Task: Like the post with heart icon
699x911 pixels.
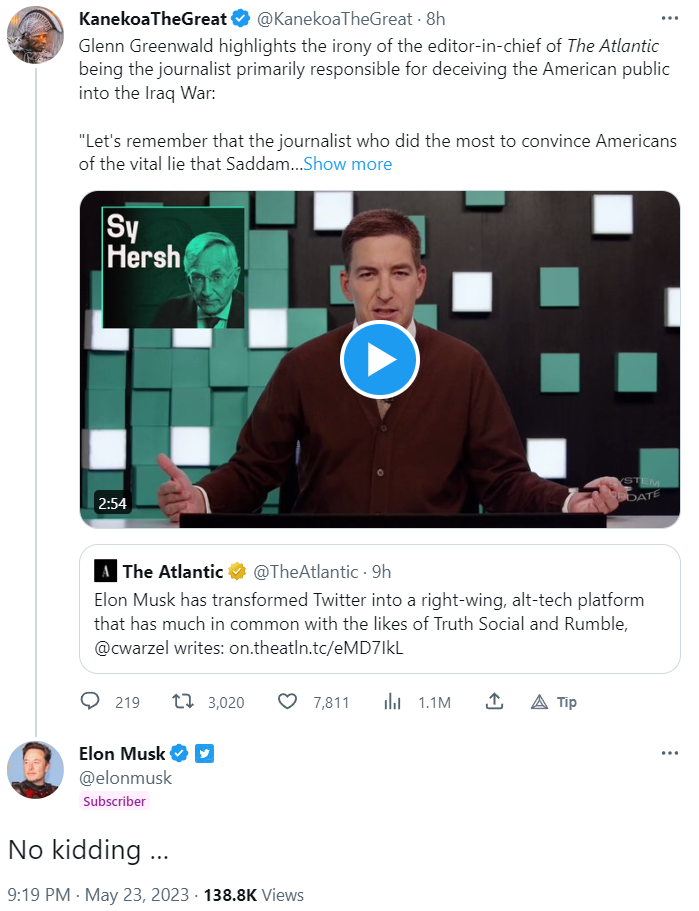Action: (288, 702)
